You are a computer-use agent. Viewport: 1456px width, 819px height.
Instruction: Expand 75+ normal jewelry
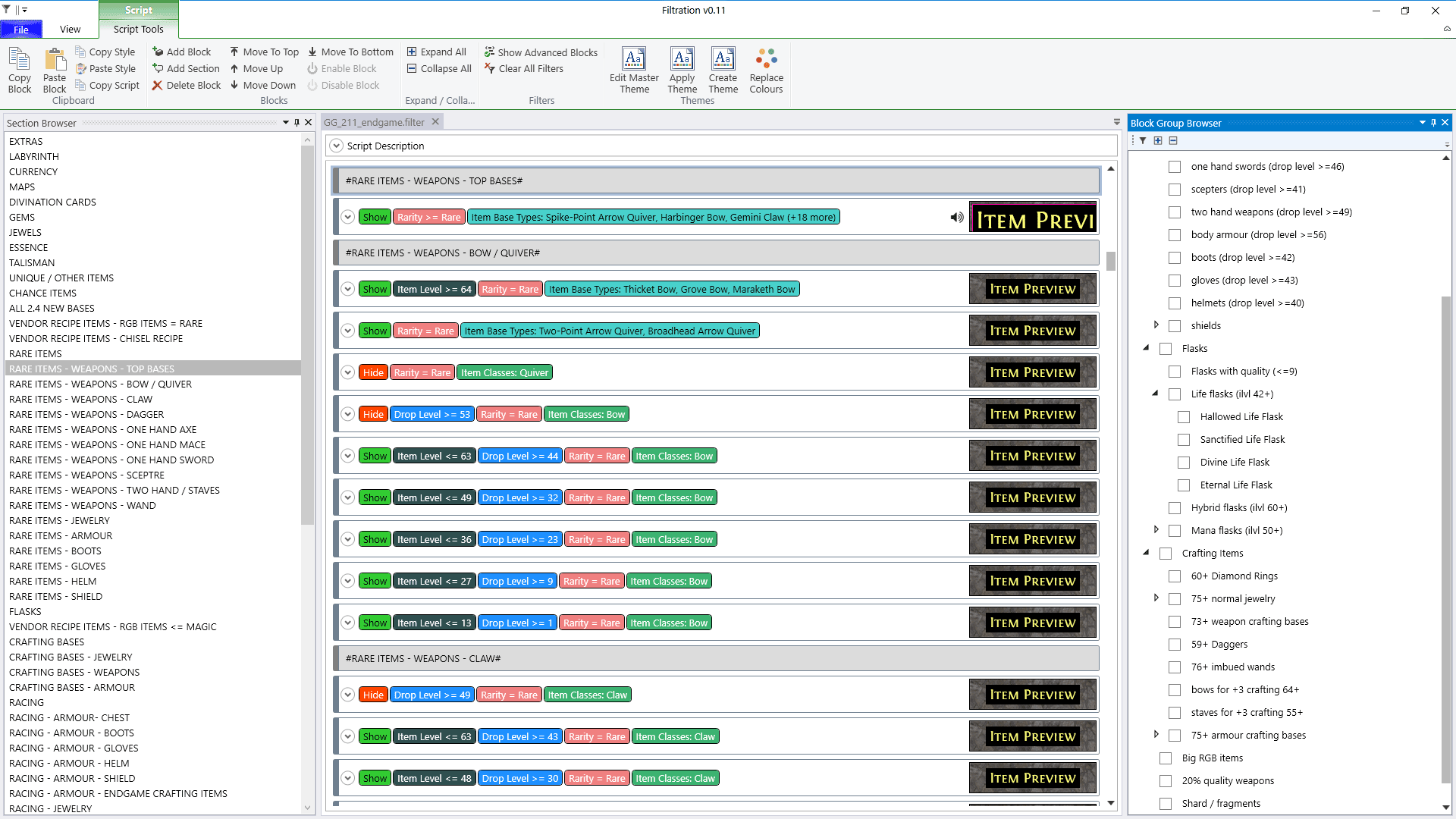1156,598
